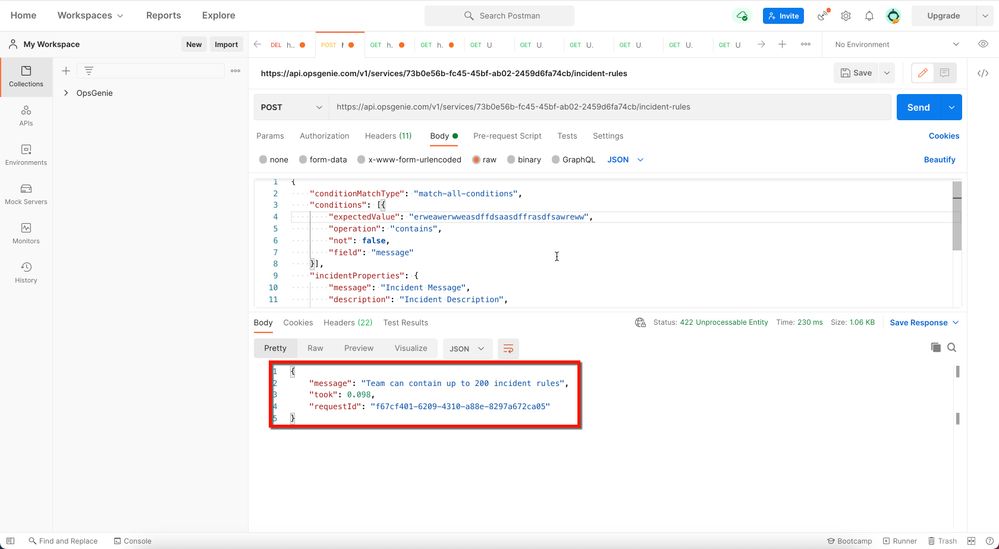Image resolution: width=999 pixels, height=549 pixels.
Task: Click the plus icon to create collection
Action: tap(66, 71)
